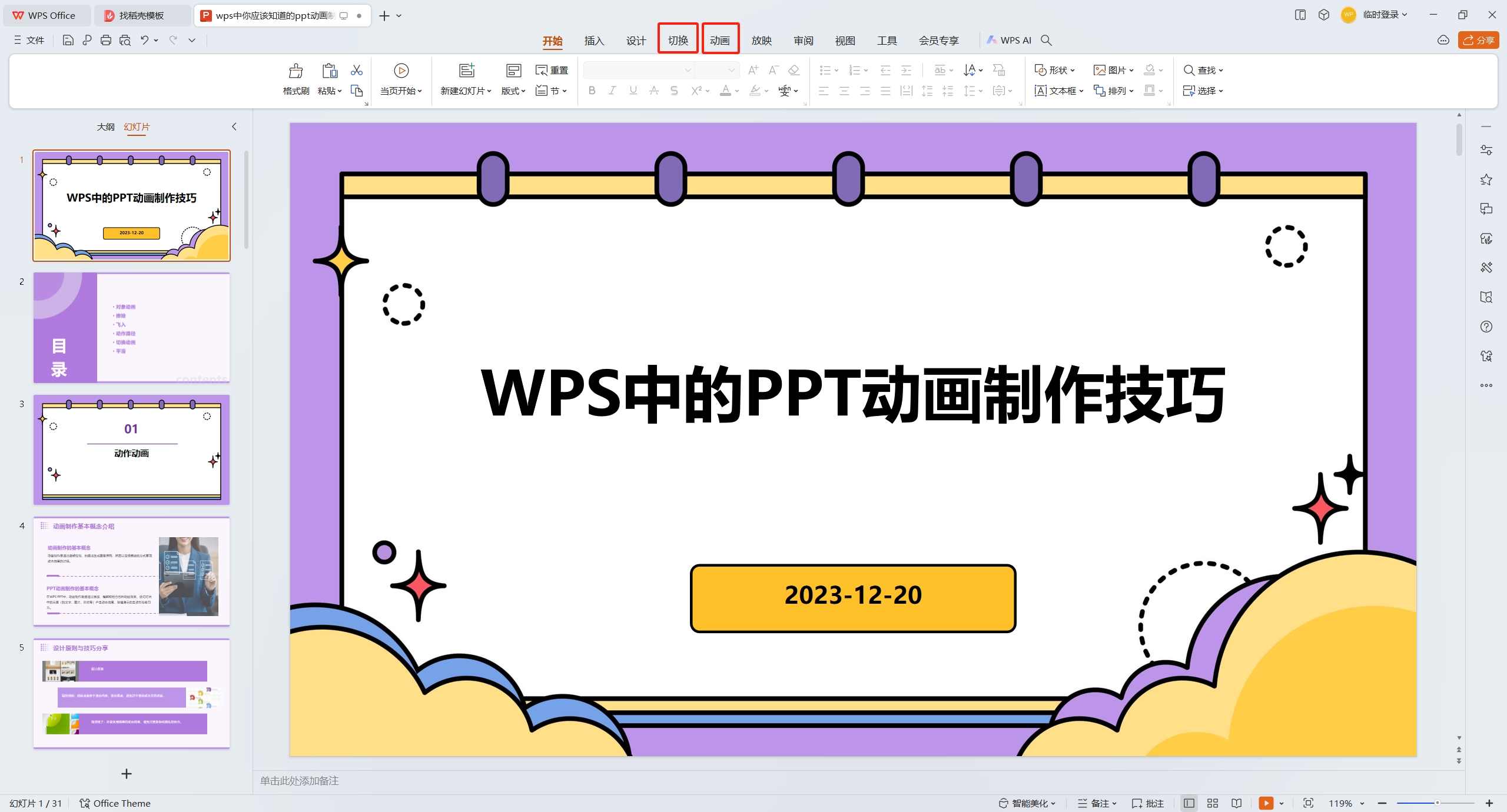Toggle Bold formatting
Image resolution: width=1507 pixels, height=812 pixels.
592,91
